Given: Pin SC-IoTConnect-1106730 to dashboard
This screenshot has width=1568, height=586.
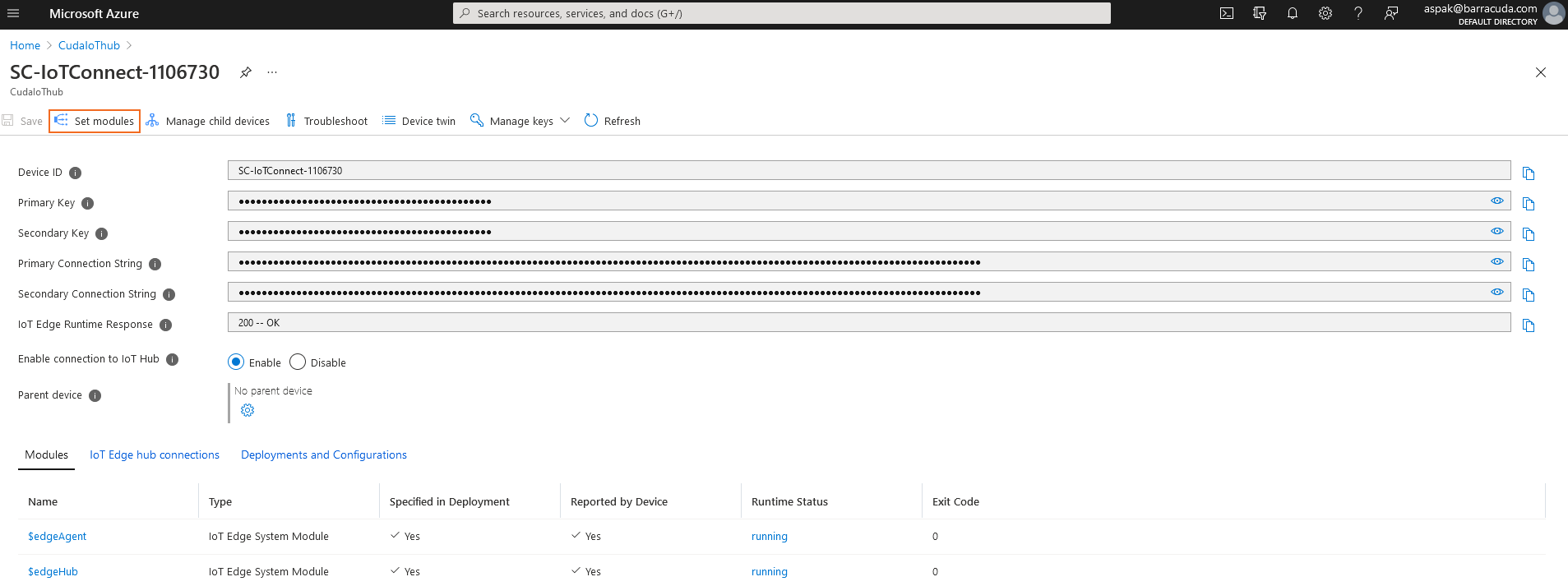Looking at the screenshot, I should (x=245, y=72).
